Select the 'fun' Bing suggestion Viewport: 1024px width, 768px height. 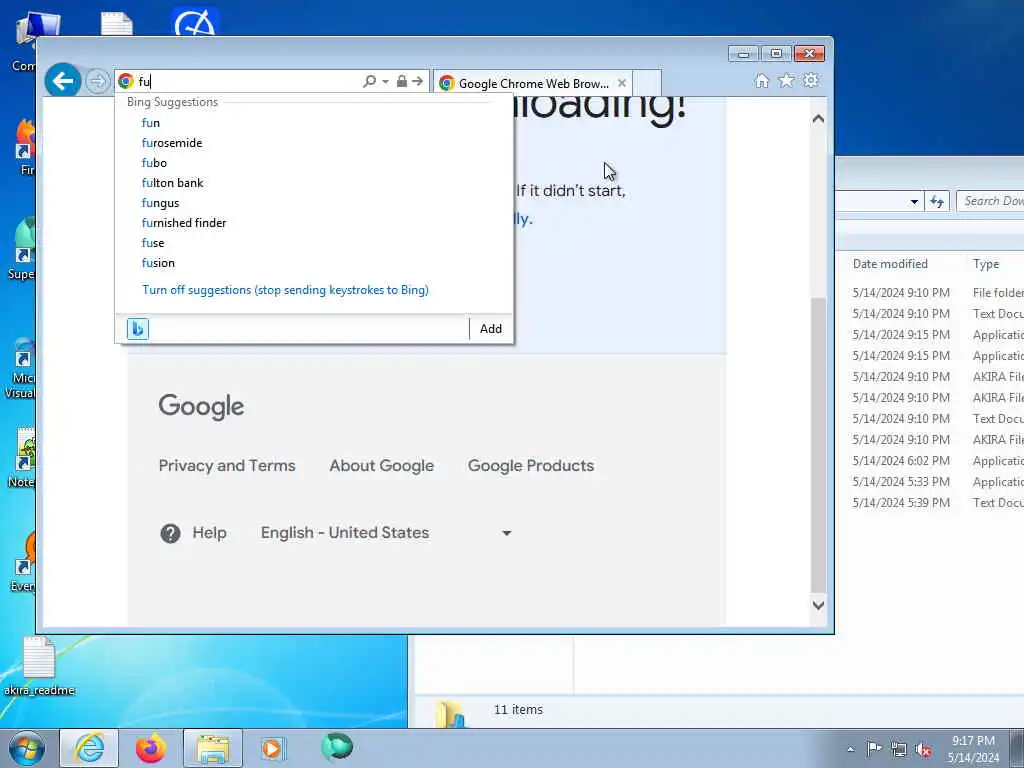click(x=151, y=123)
